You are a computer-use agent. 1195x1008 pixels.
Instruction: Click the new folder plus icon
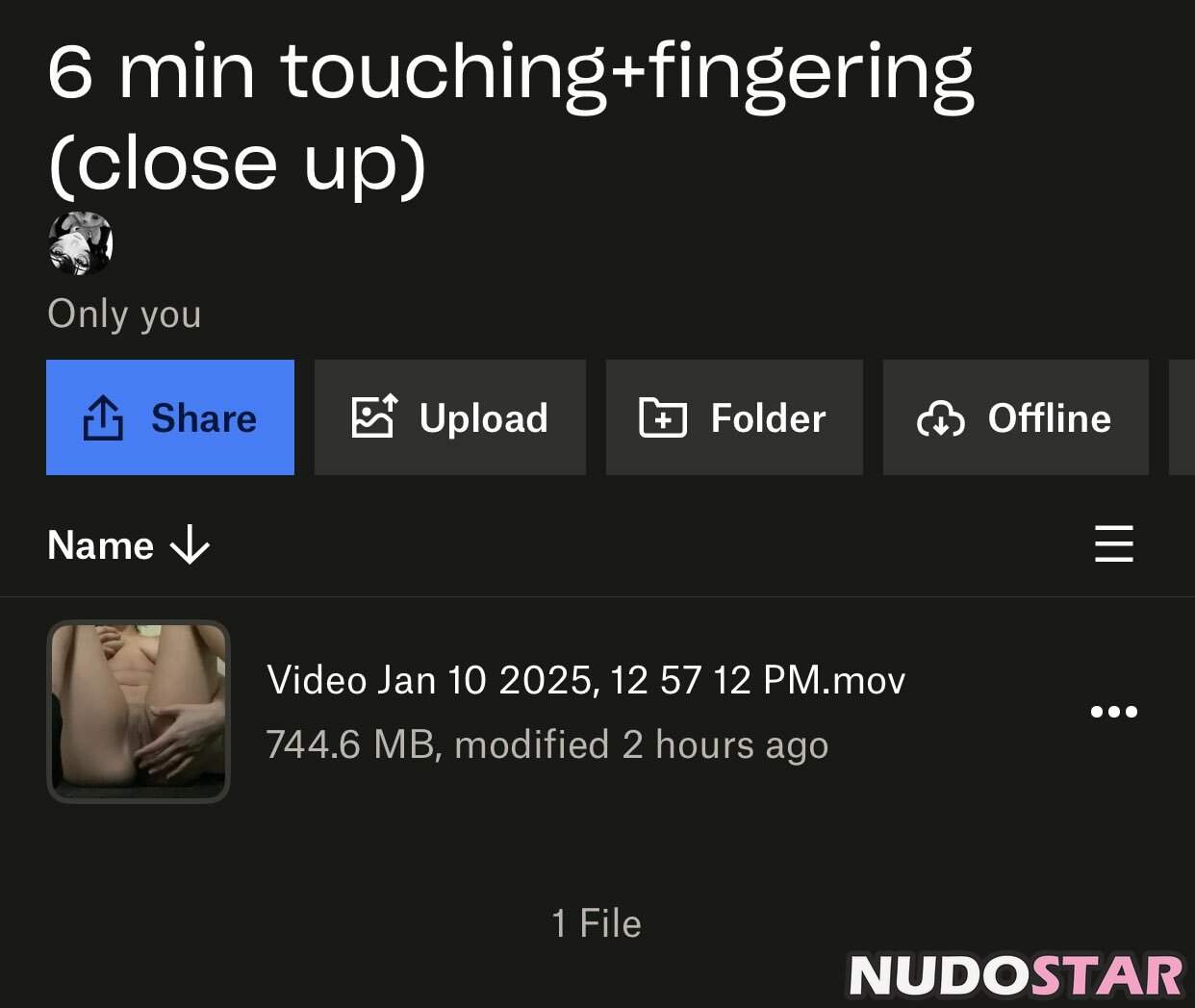[x=663, y=418]
